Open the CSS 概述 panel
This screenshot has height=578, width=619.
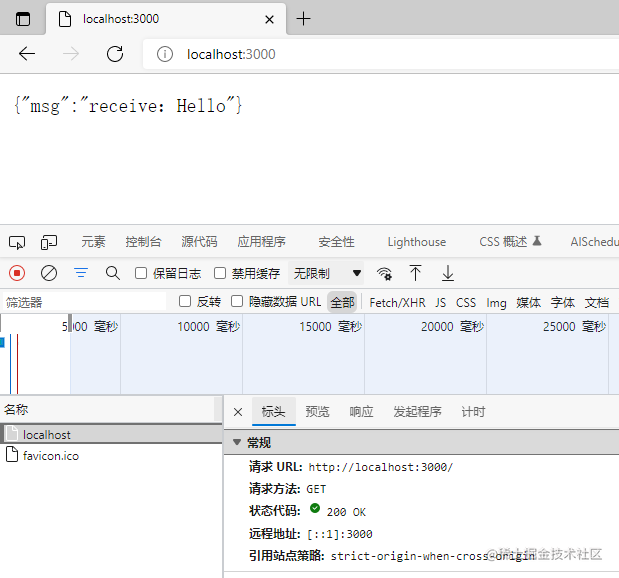click(503, 242)
